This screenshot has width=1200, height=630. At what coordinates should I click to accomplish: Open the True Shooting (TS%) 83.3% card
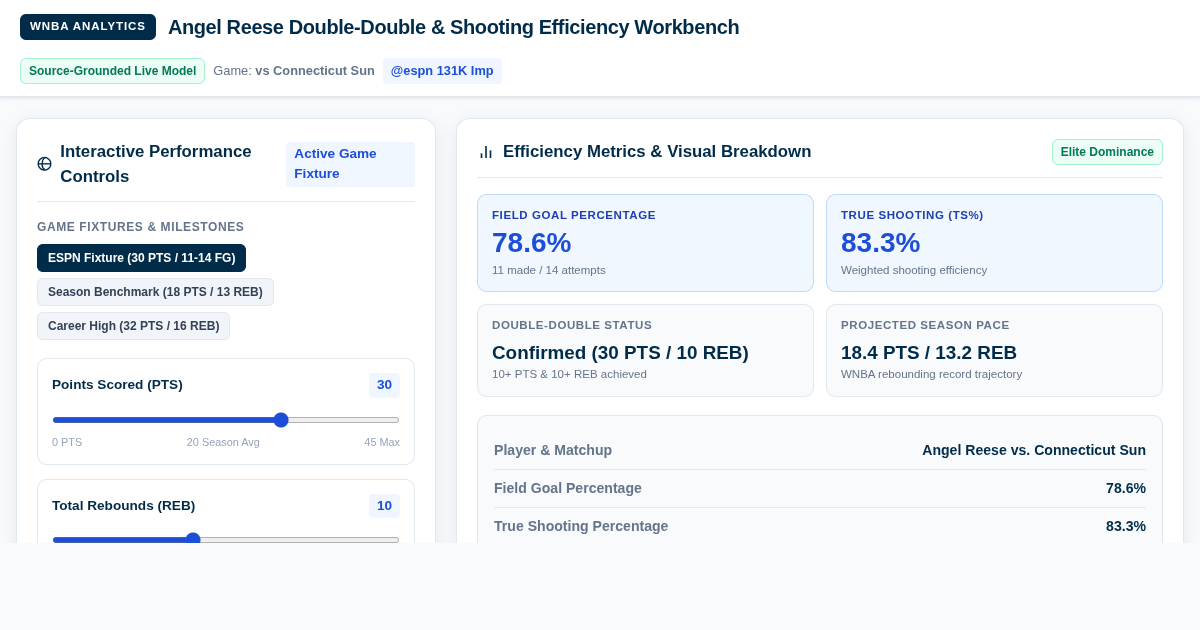click(x=994, y=243)
